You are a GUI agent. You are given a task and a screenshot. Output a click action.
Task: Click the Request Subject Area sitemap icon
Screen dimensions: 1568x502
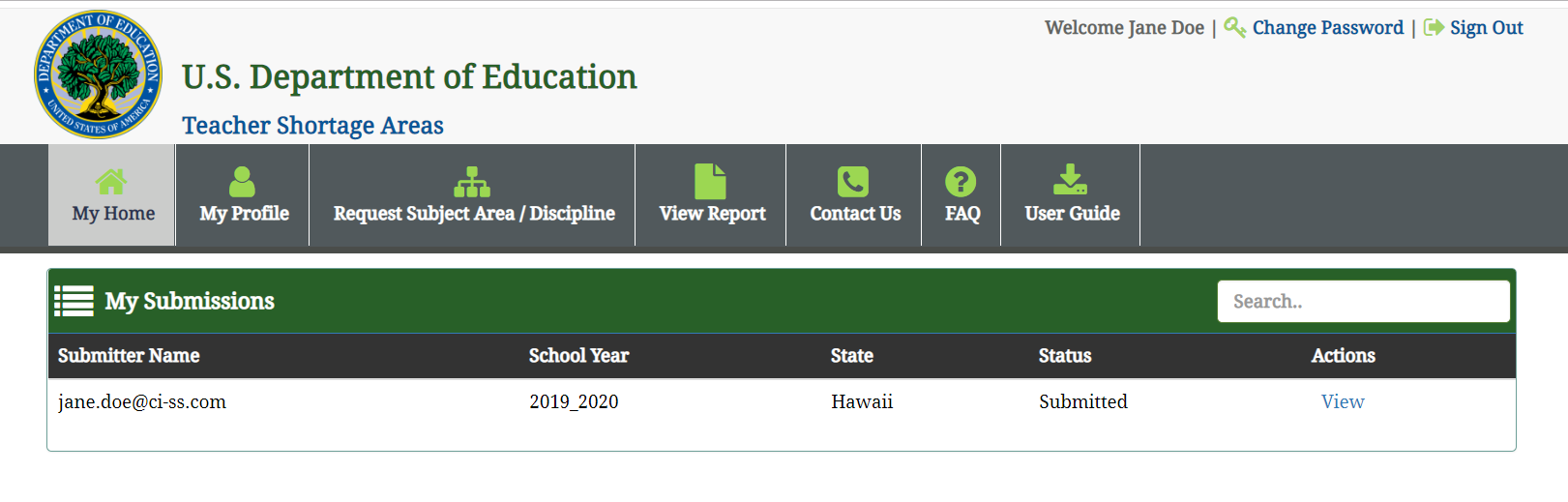(x=472, y=182)
